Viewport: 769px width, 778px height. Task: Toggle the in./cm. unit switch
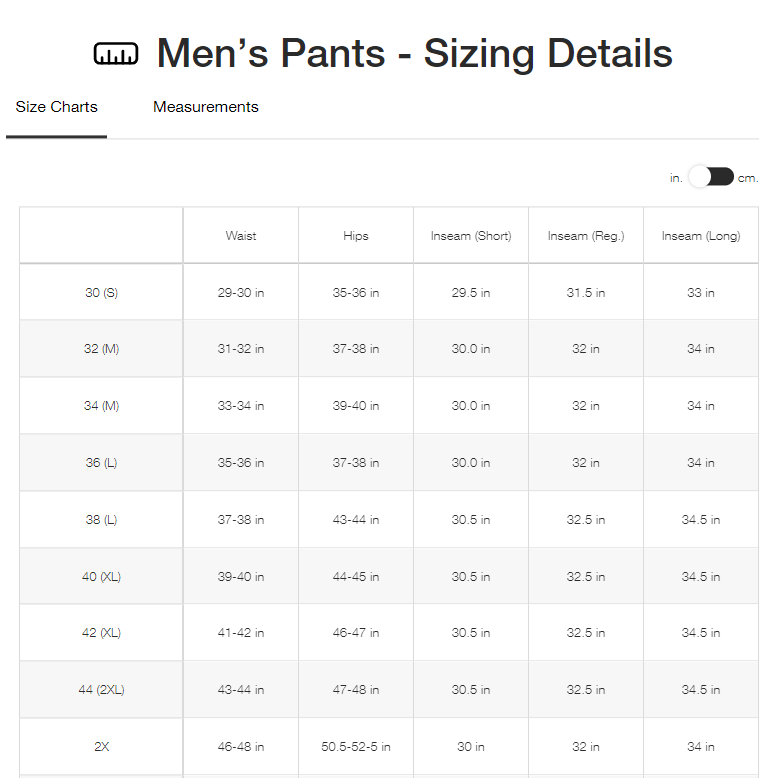pos(711,177)
